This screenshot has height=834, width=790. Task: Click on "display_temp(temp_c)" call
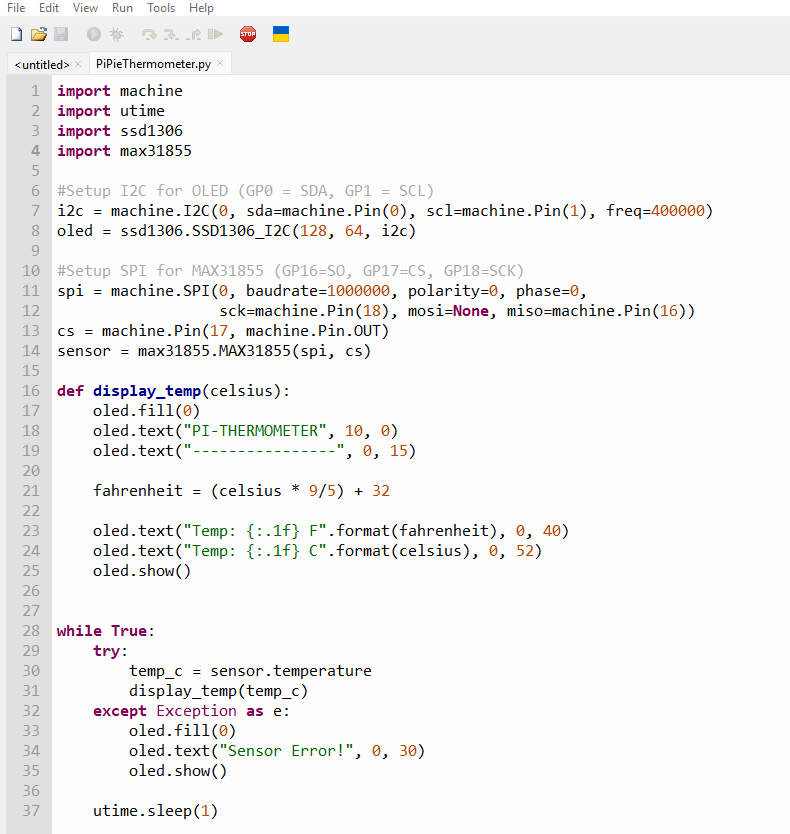click(x=219, y=691)
